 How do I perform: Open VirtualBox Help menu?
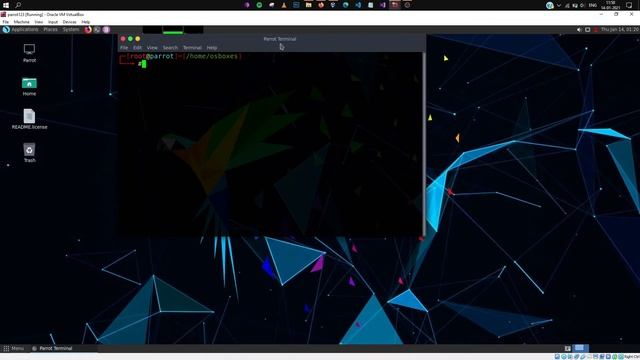pos(86,22)
